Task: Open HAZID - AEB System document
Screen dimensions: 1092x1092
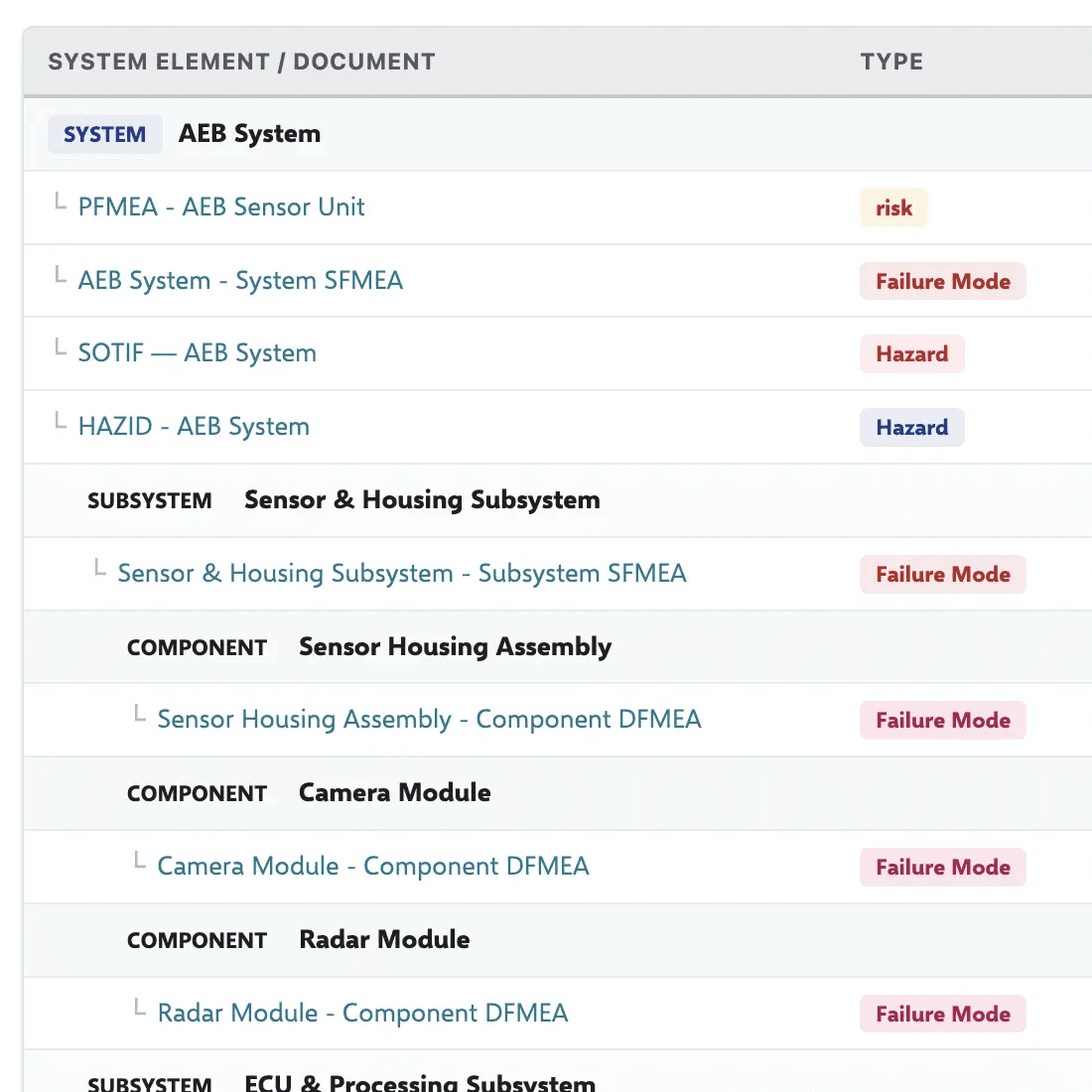Action: [194, 426]
